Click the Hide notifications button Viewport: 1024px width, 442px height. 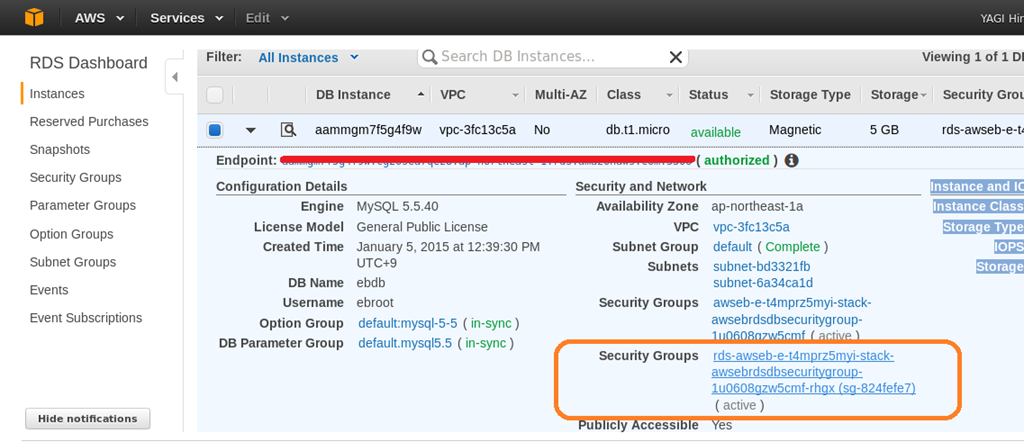[x=88, y=418]
